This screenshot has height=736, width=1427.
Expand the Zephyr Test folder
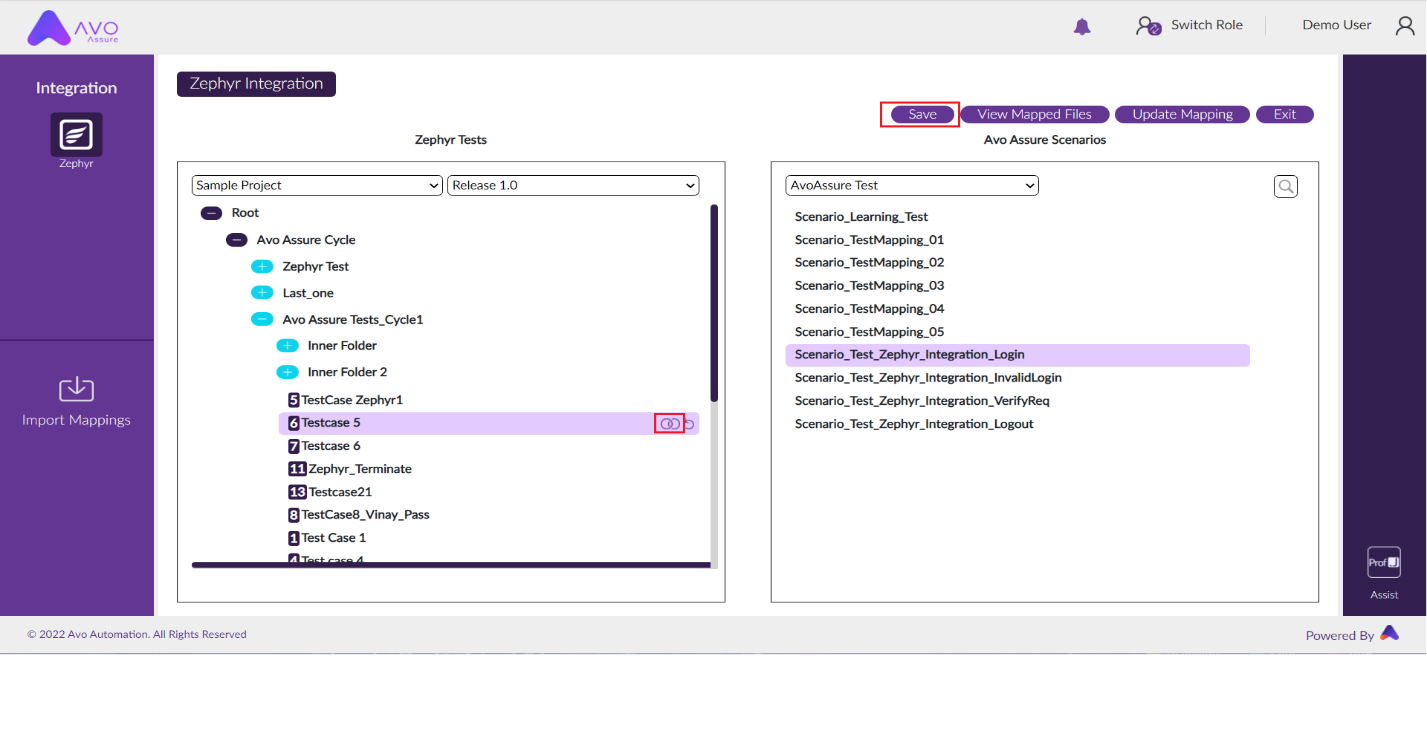[262, 267]
